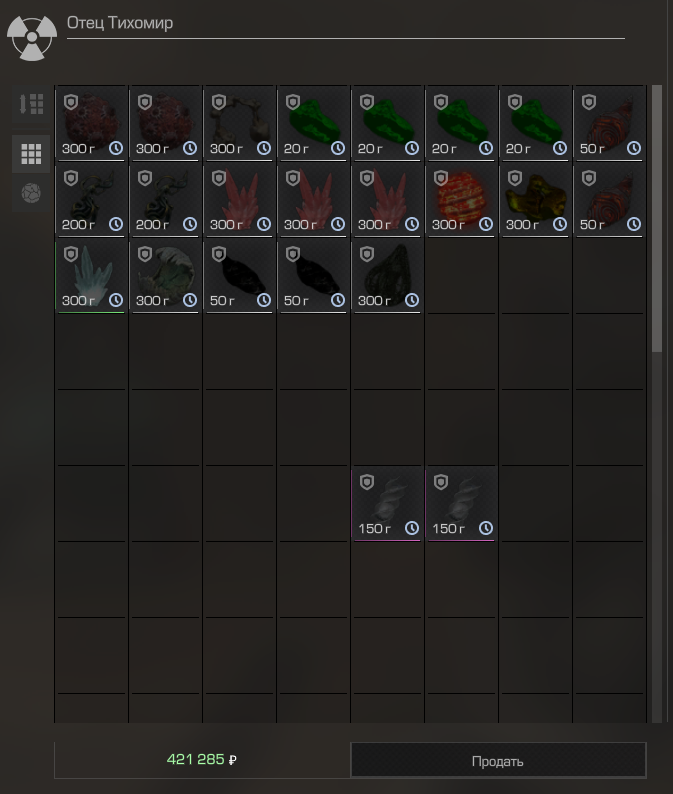The width and height of the screenshot is (673, 794).
Task: Click clock icon on first dark red artifact
Action: (x=116, y=148)
